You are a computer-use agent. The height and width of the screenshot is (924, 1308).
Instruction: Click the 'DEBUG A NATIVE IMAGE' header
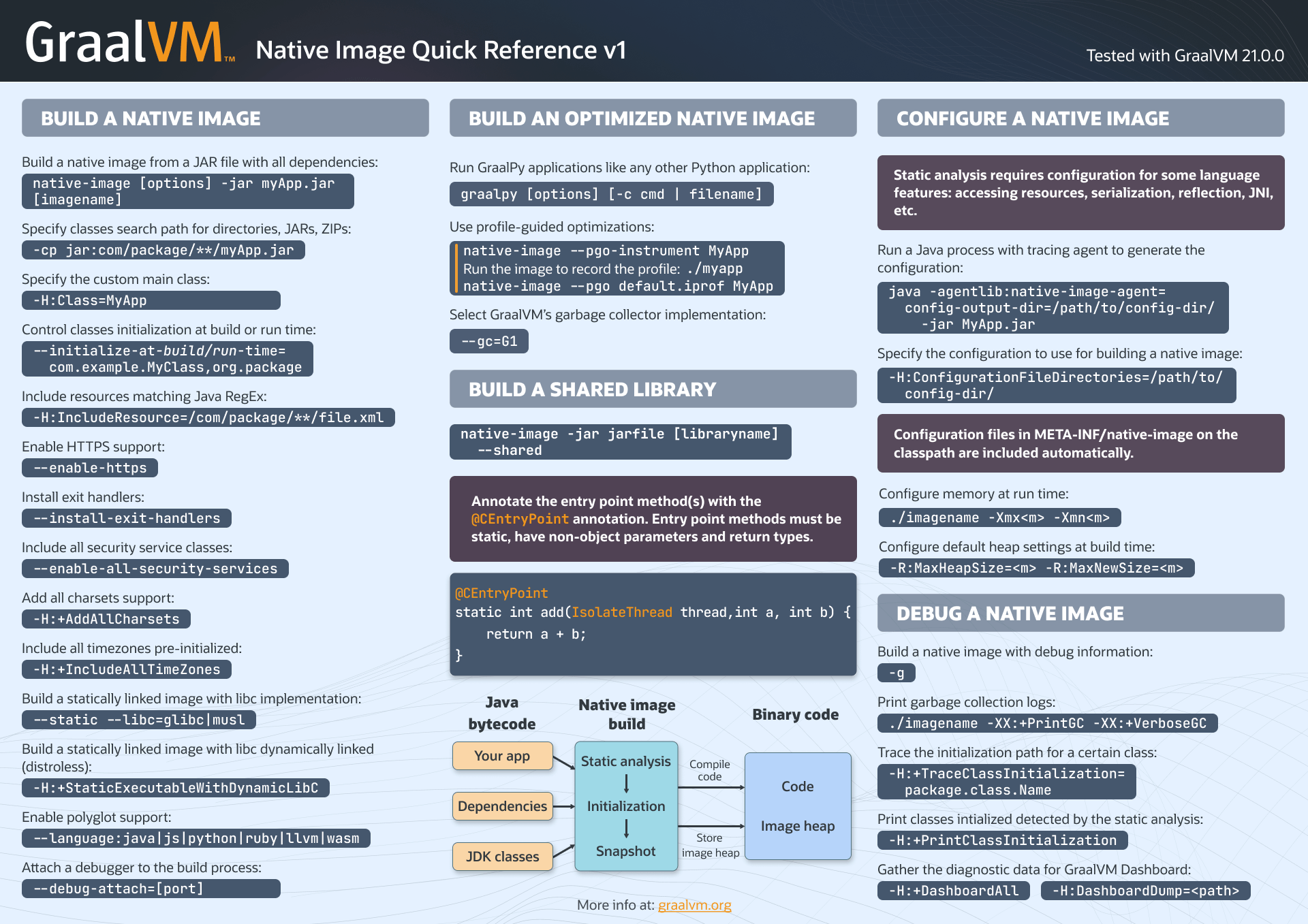1080,613
